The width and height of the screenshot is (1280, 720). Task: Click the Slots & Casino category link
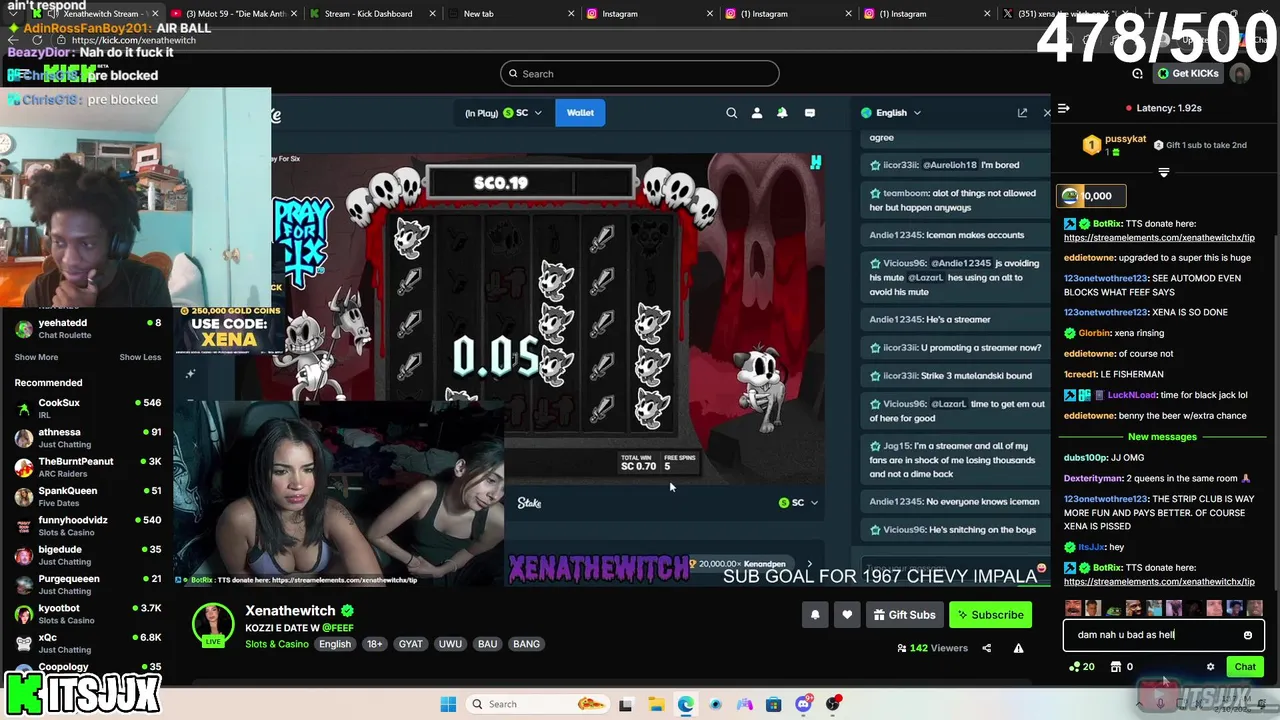[276, 644]
